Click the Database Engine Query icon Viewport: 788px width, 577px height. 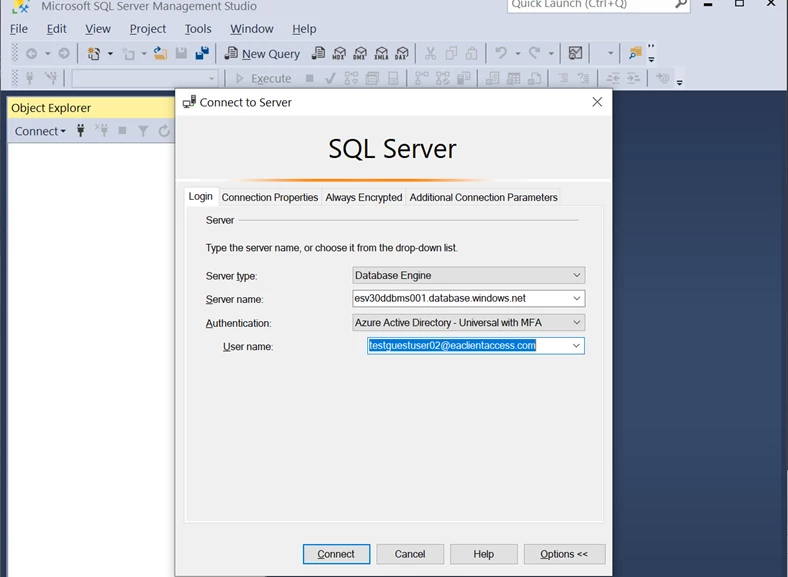click(318, 53)
